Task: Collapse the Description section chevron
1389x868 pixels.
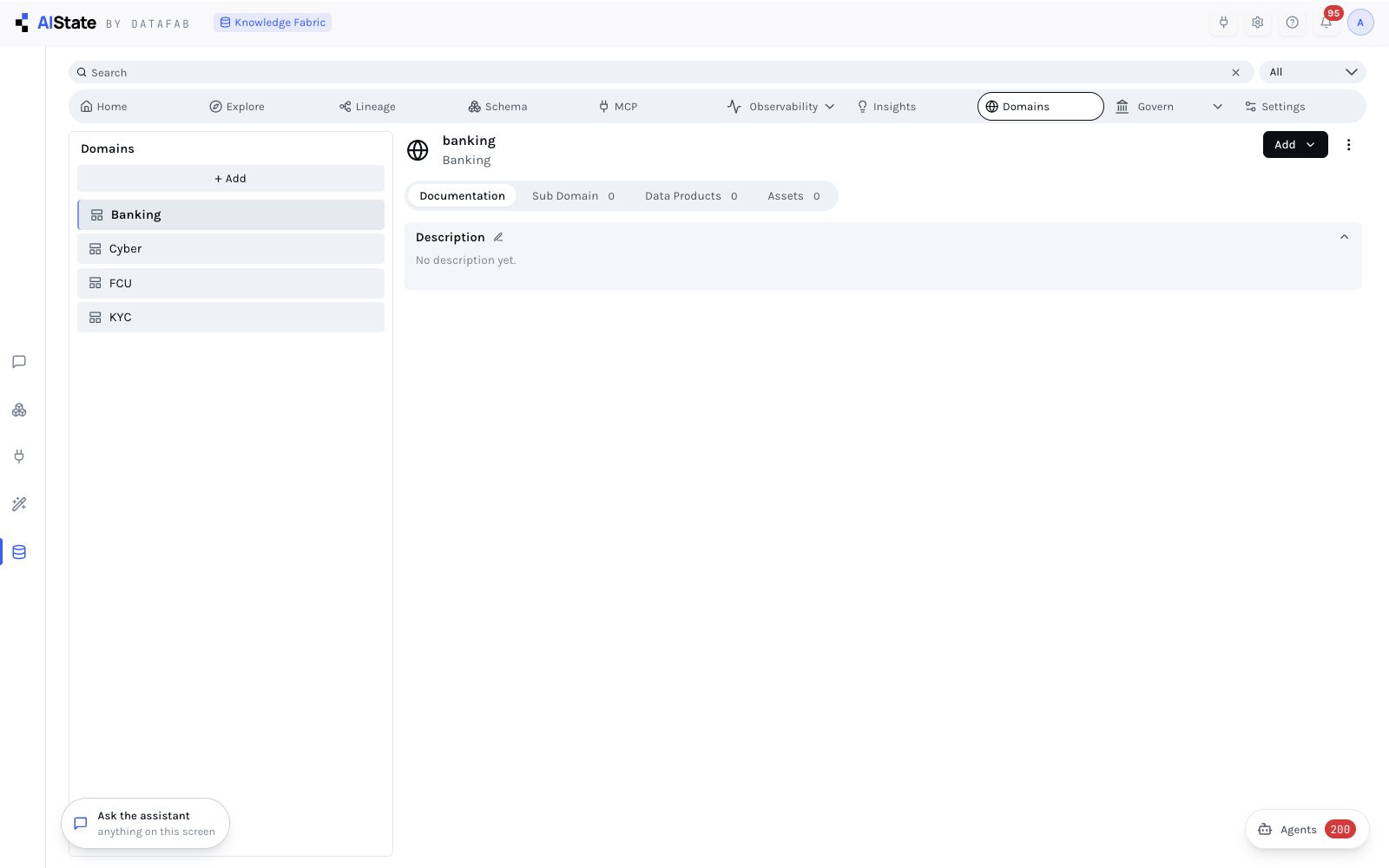Action: (x=1344, y=237)
